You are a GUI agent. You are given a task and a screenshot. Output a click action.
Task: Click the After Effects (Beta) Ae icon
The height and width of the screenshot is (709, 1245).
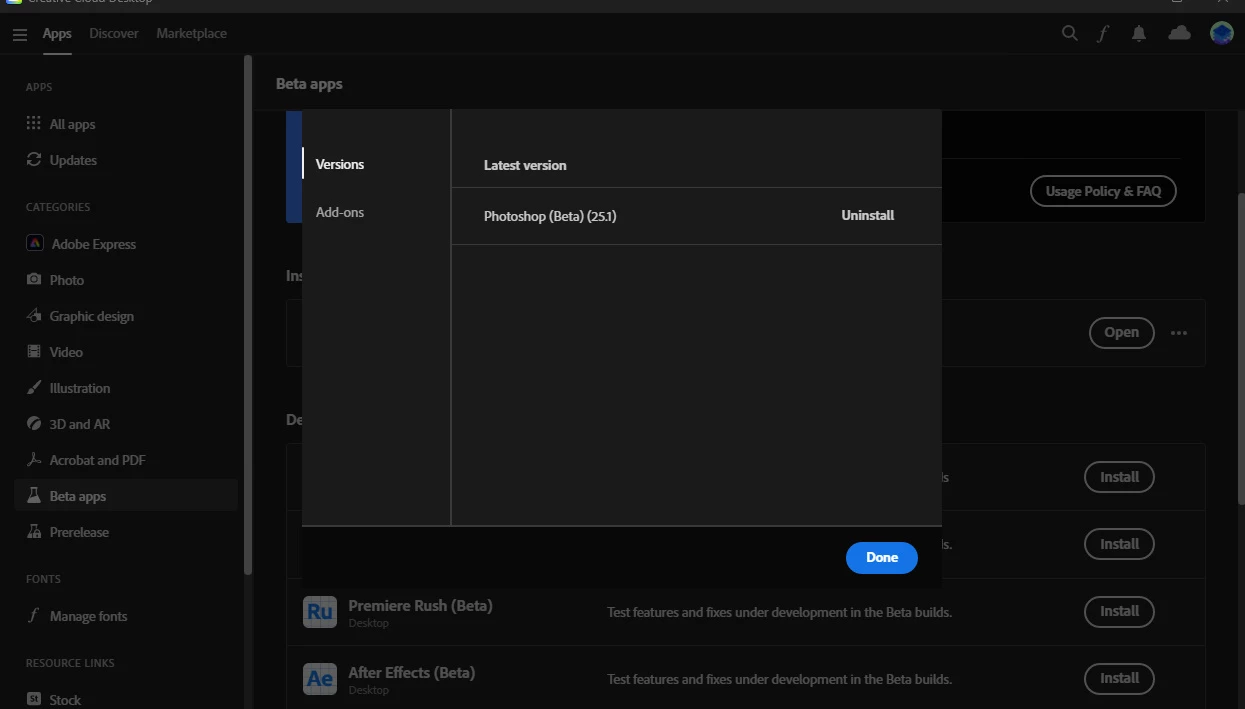click(320, 678)
